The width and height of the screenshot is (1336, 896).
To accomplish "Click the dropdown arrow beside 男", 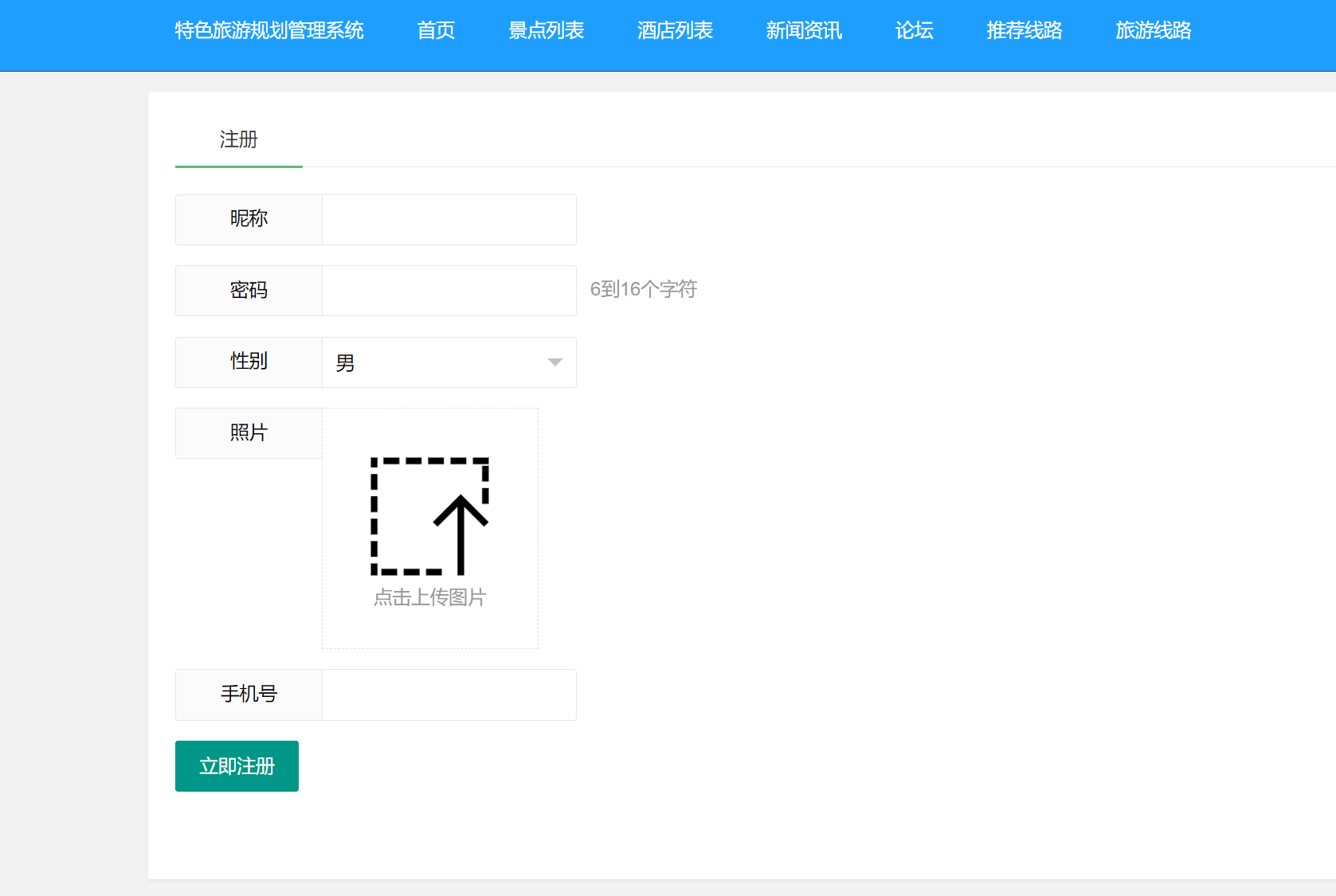I will [x=554, y=362].
